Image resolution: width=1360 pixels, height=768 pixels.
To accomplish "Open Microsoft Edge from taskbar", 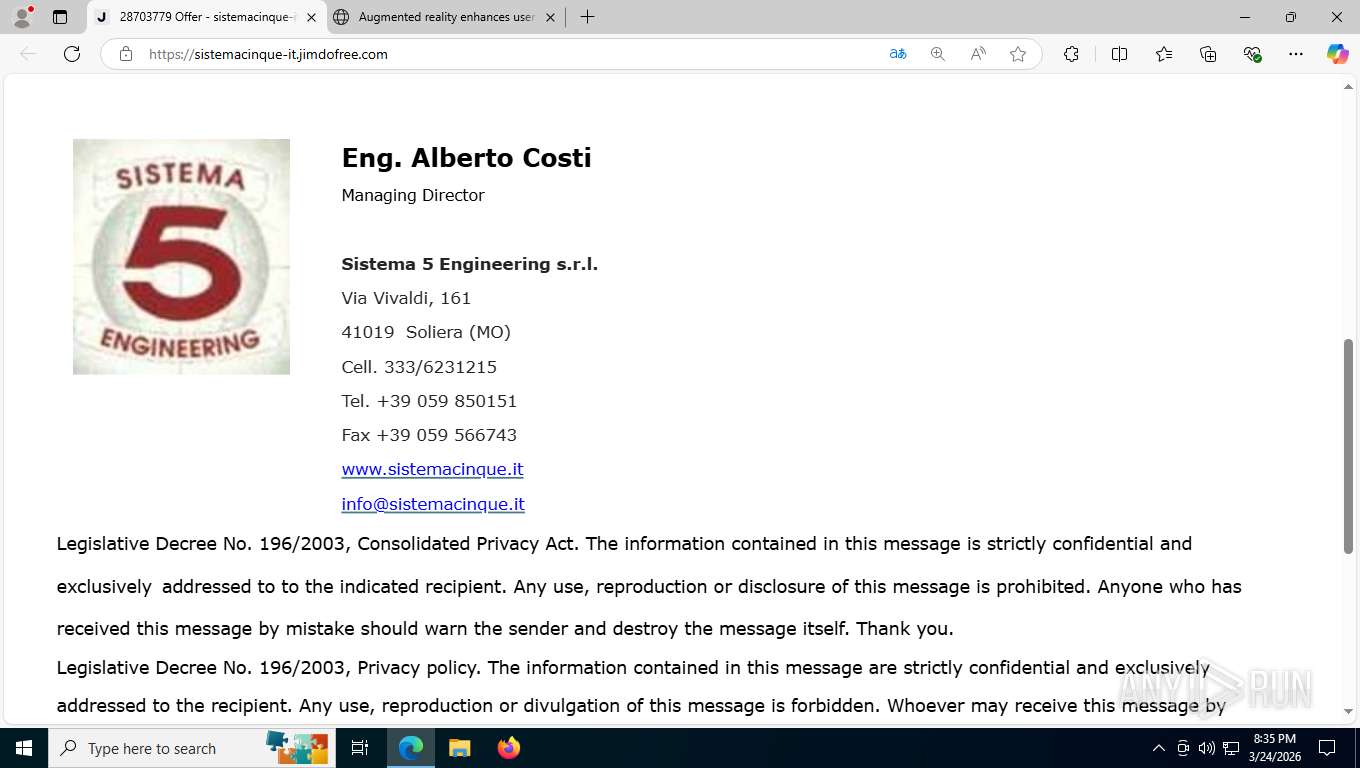I will [411, 748].
